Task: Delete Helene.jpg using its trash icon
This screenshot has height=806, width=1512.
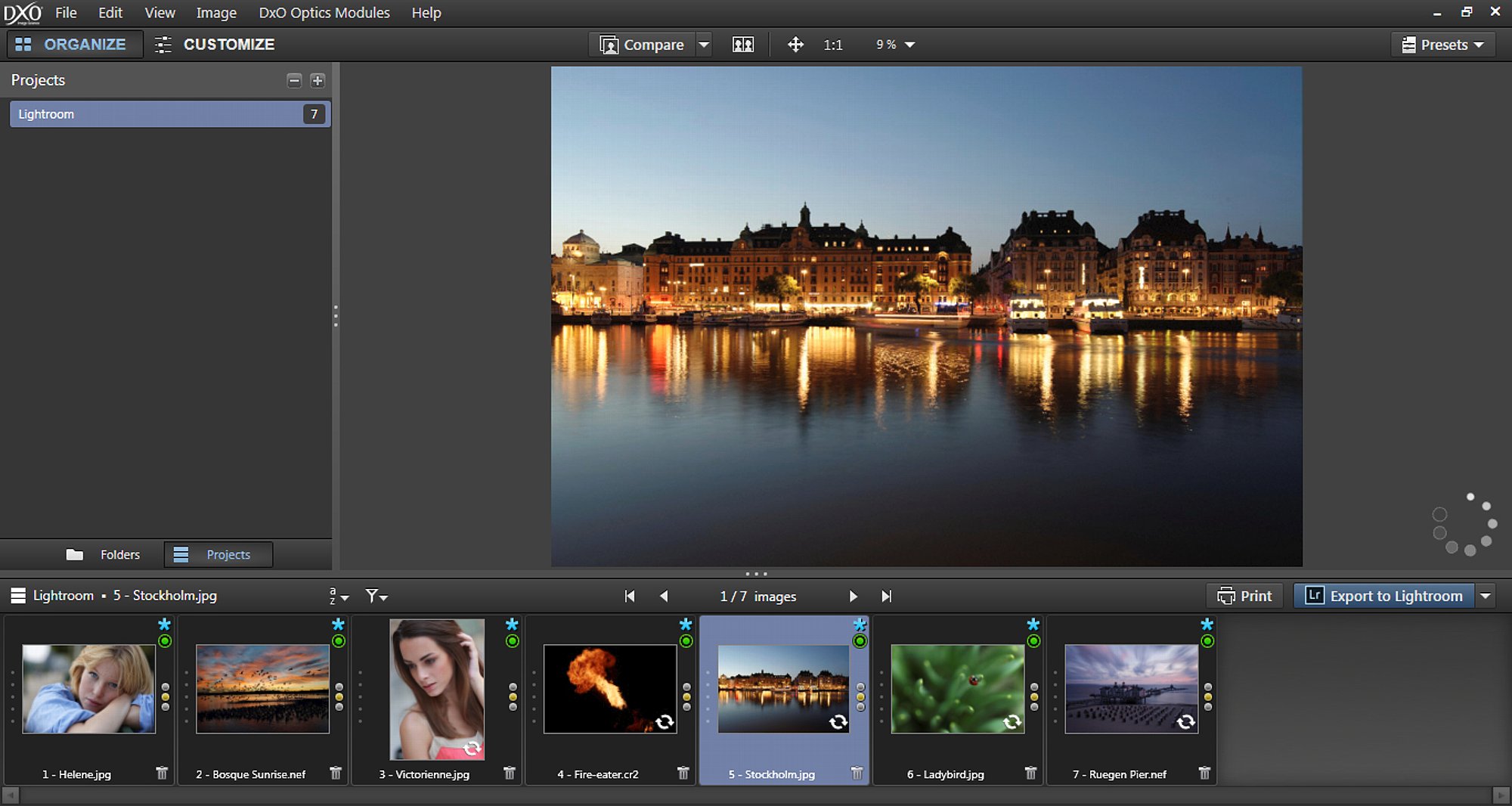Action: click(162, 773)
